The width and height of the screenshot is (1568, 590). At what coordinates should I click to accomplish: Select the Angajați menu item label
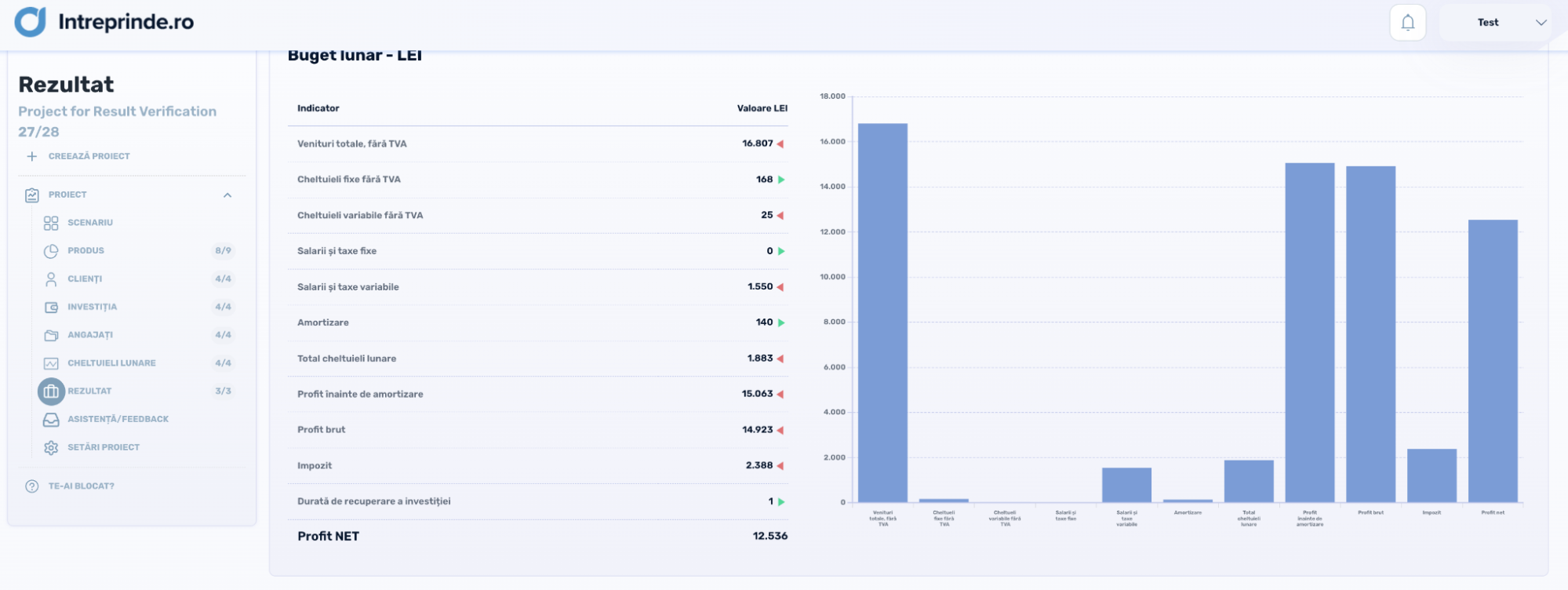click(x=90, y=335)
